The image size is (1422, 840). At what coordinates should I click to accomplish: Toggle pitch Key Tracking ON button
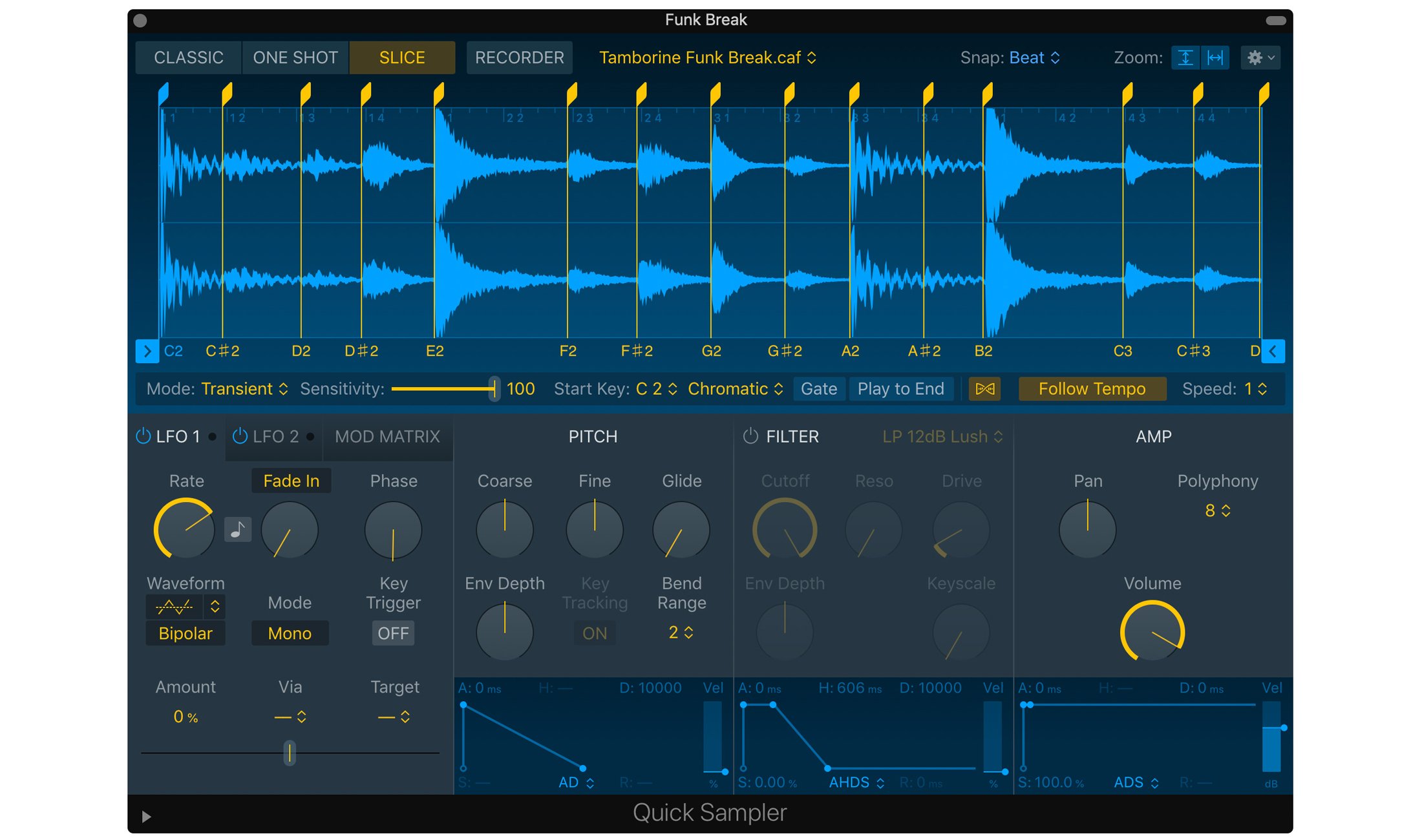595,633
